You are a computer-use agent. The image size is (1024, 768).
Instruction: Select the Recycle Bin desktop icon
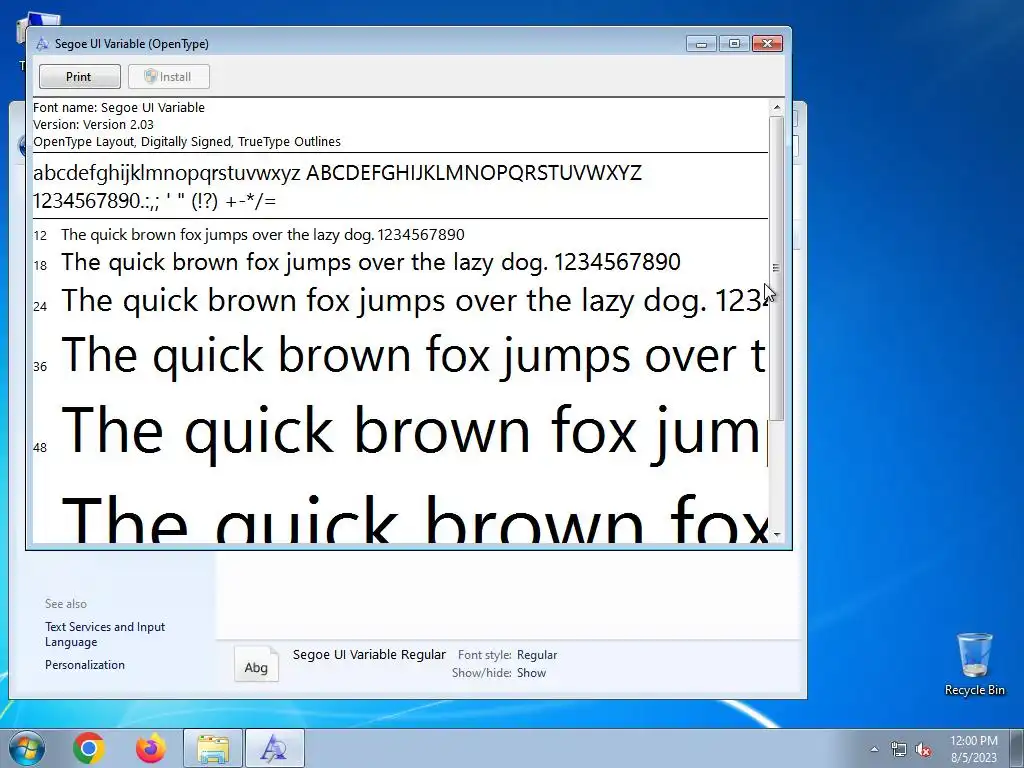point(974,664)
